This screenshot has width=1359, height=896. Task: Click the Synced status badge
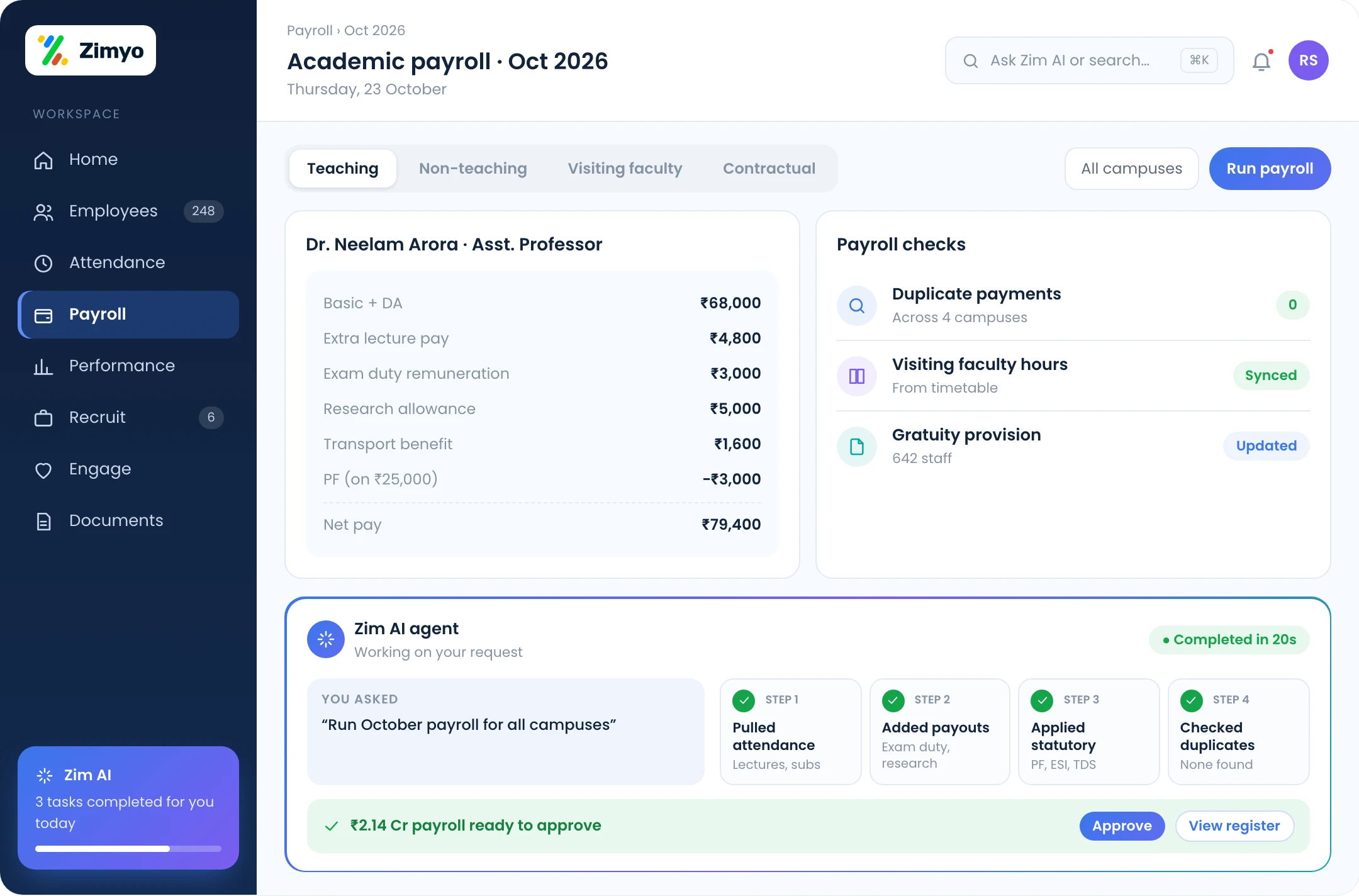click(x=1271, y=376)
